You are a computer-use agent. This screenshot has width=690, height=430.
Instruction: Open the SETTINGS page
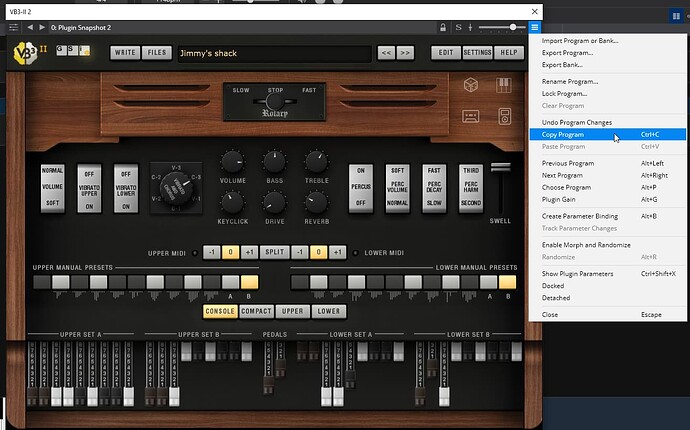477,53
